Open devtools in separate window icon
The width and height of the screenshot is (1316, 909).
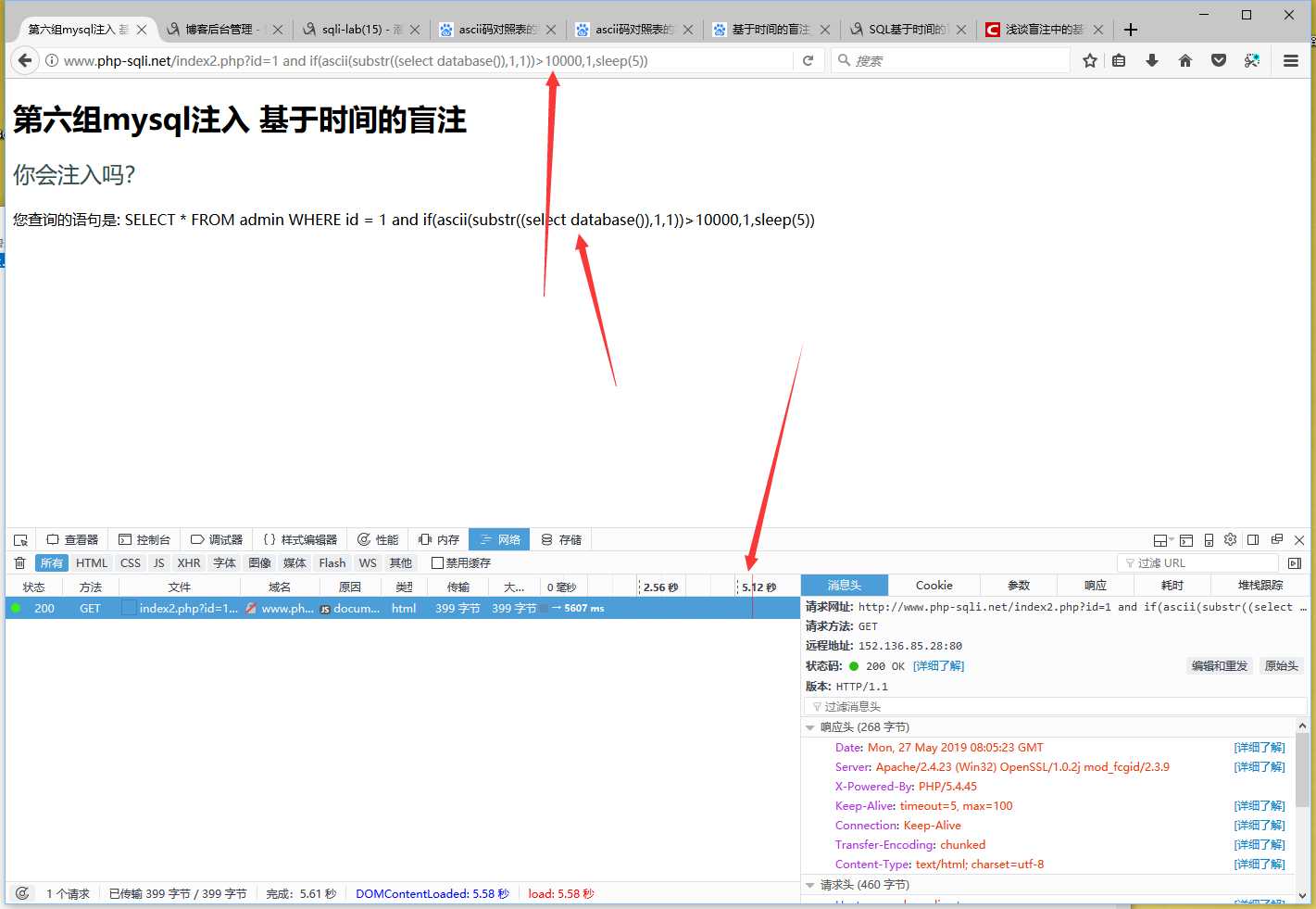(x=1277, y=539)
